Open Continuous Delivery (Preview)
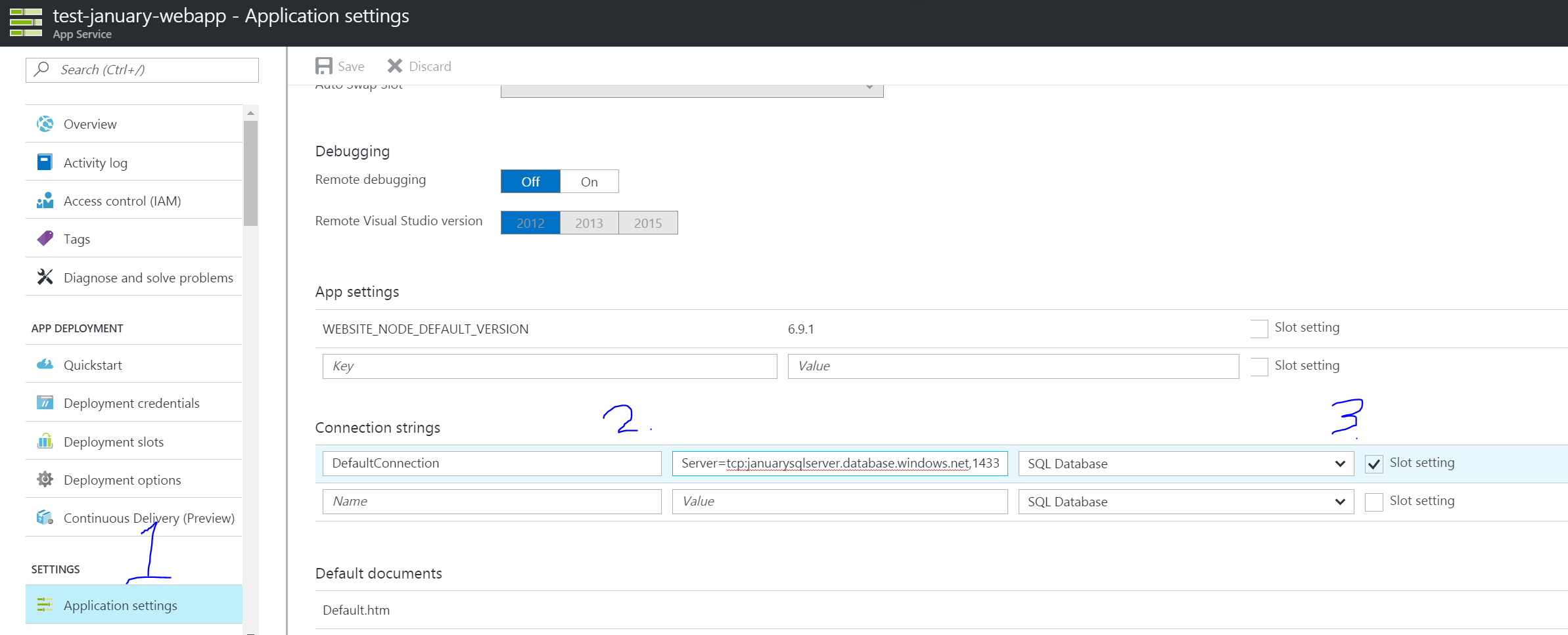The width and height of the screenshot is (1568, 635). click(x=134, y=517)
